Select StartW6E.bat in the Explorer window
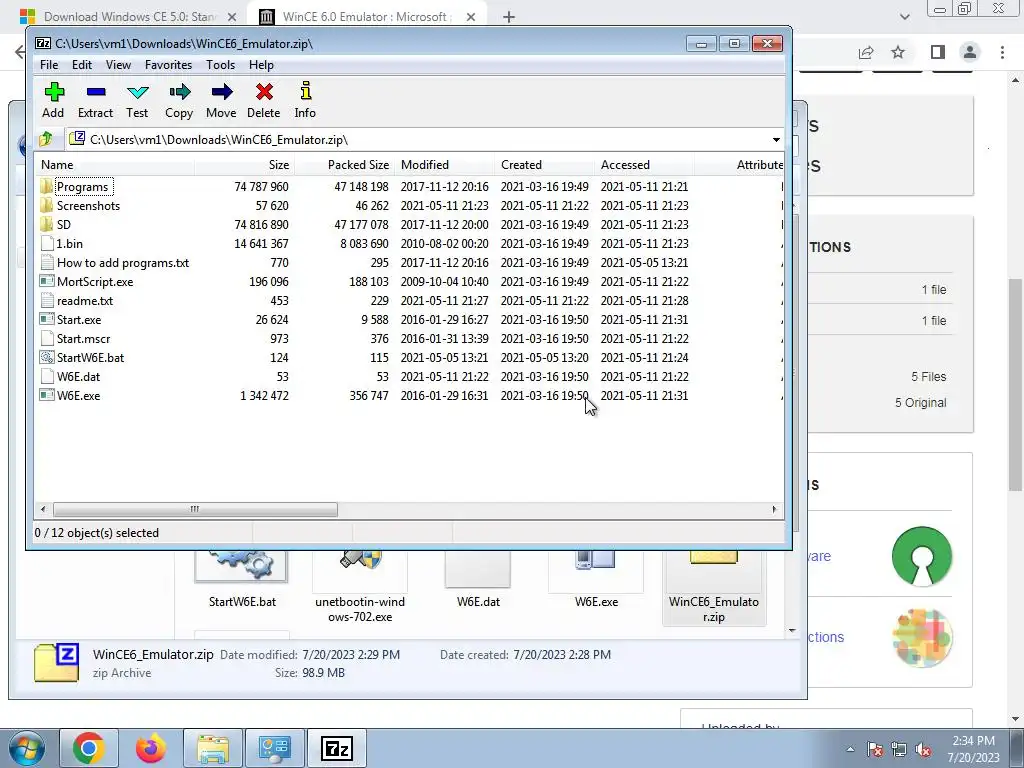 (242, 581)
